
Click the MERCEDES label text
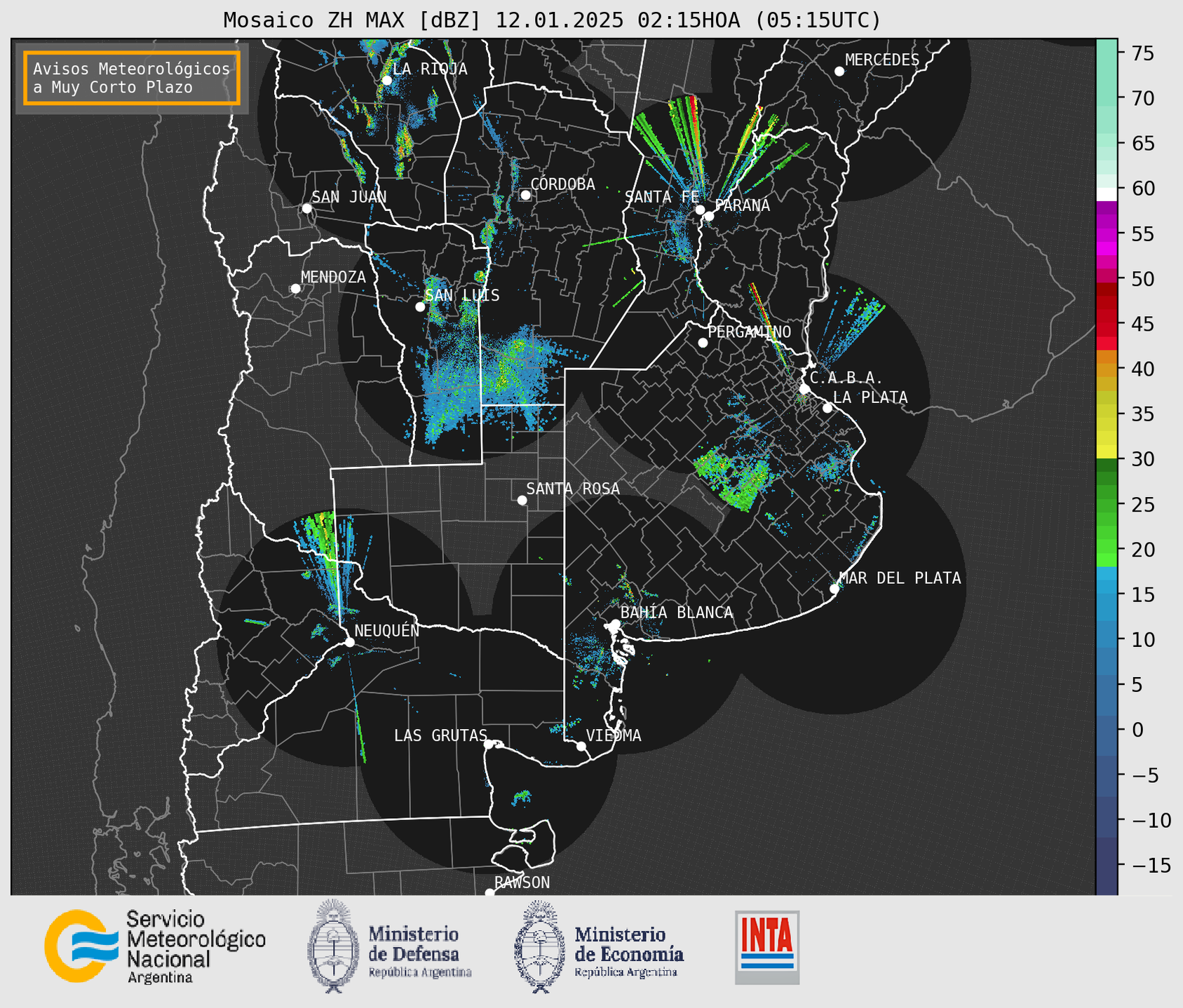pyautogui.click(x=882, y=60)
